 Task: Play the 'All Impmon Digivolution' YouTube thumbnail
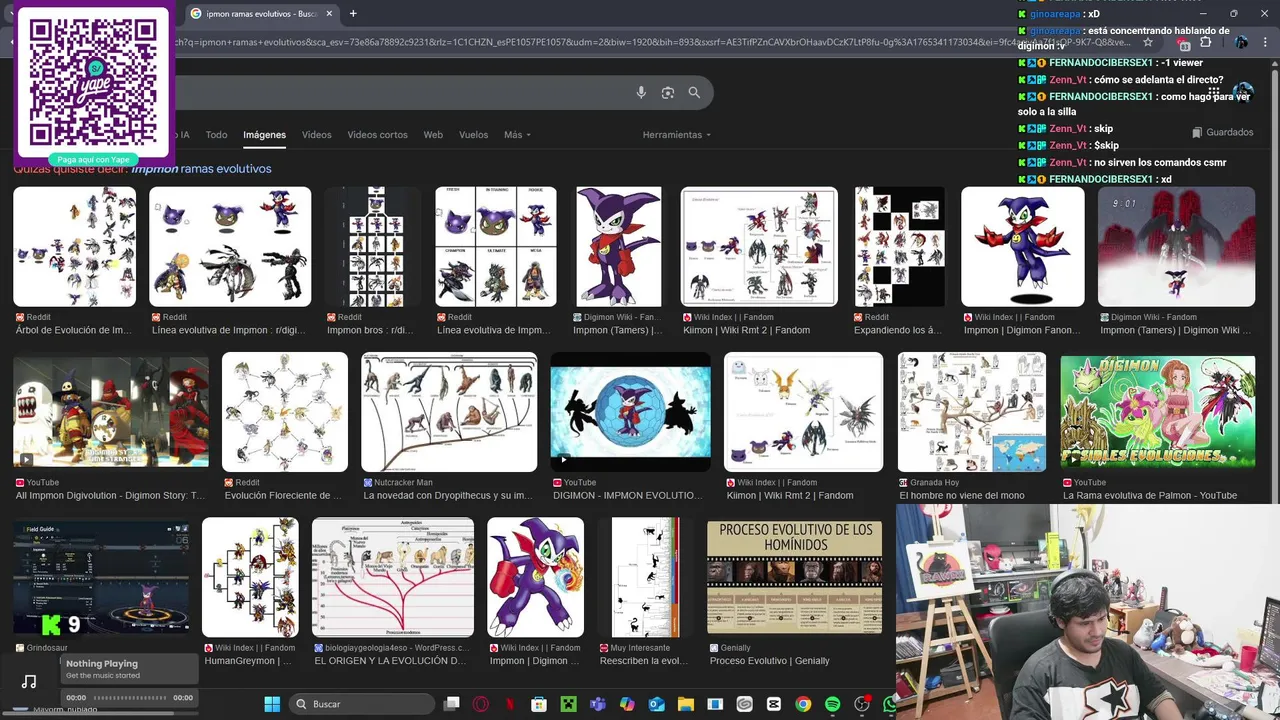[x=111, y=411]
